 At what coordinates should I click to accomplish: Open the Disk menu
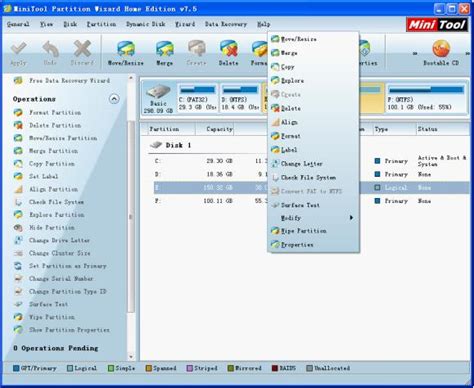tap(70, 24)
